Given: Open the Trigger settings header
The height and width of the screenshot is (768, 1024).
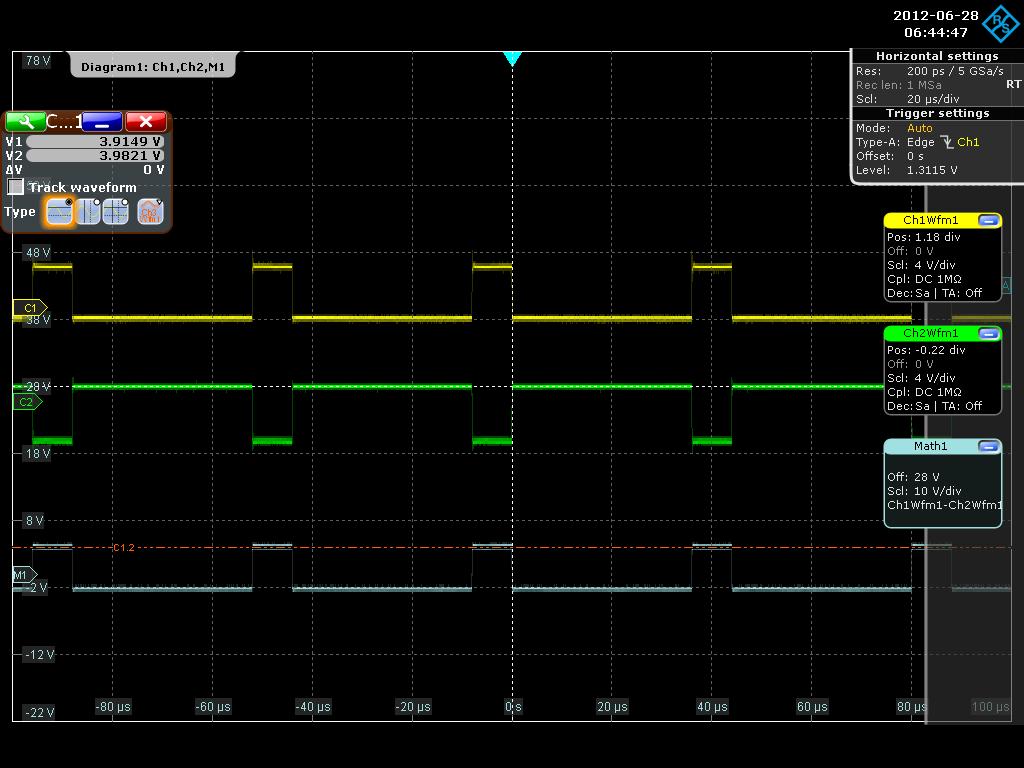Looking at the screenshot, I should click(936, 113).
